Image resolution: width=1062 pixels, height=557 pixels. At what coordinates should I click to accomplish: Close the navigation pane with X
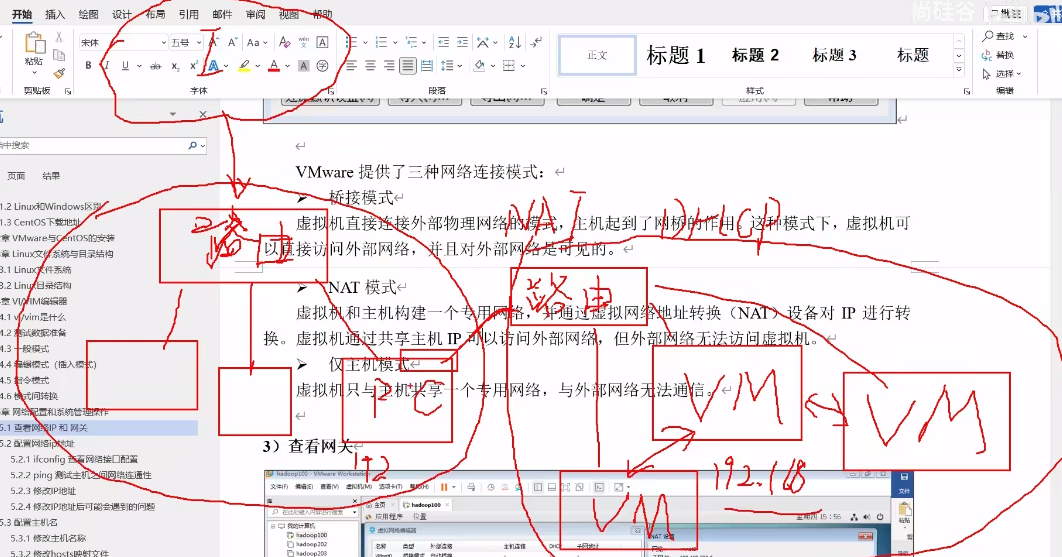tap(203, 115)
